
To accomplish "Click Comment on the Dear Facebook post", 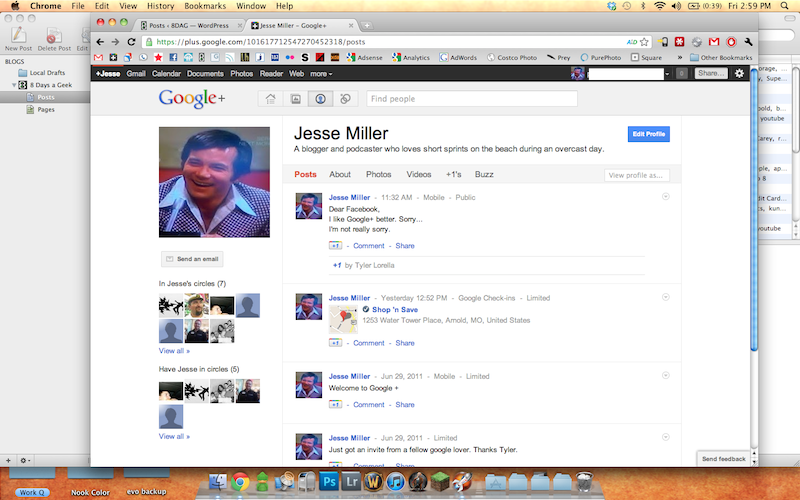I will click(x=369, y=245).
